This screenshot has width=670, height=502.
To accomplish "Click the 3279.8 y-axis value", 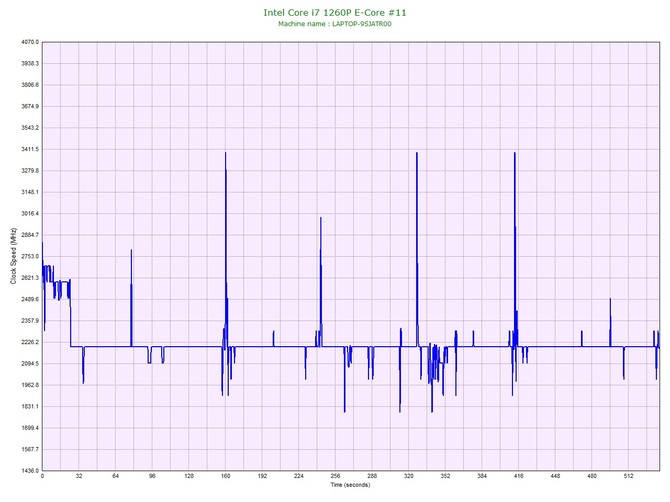I will point(30,171).
